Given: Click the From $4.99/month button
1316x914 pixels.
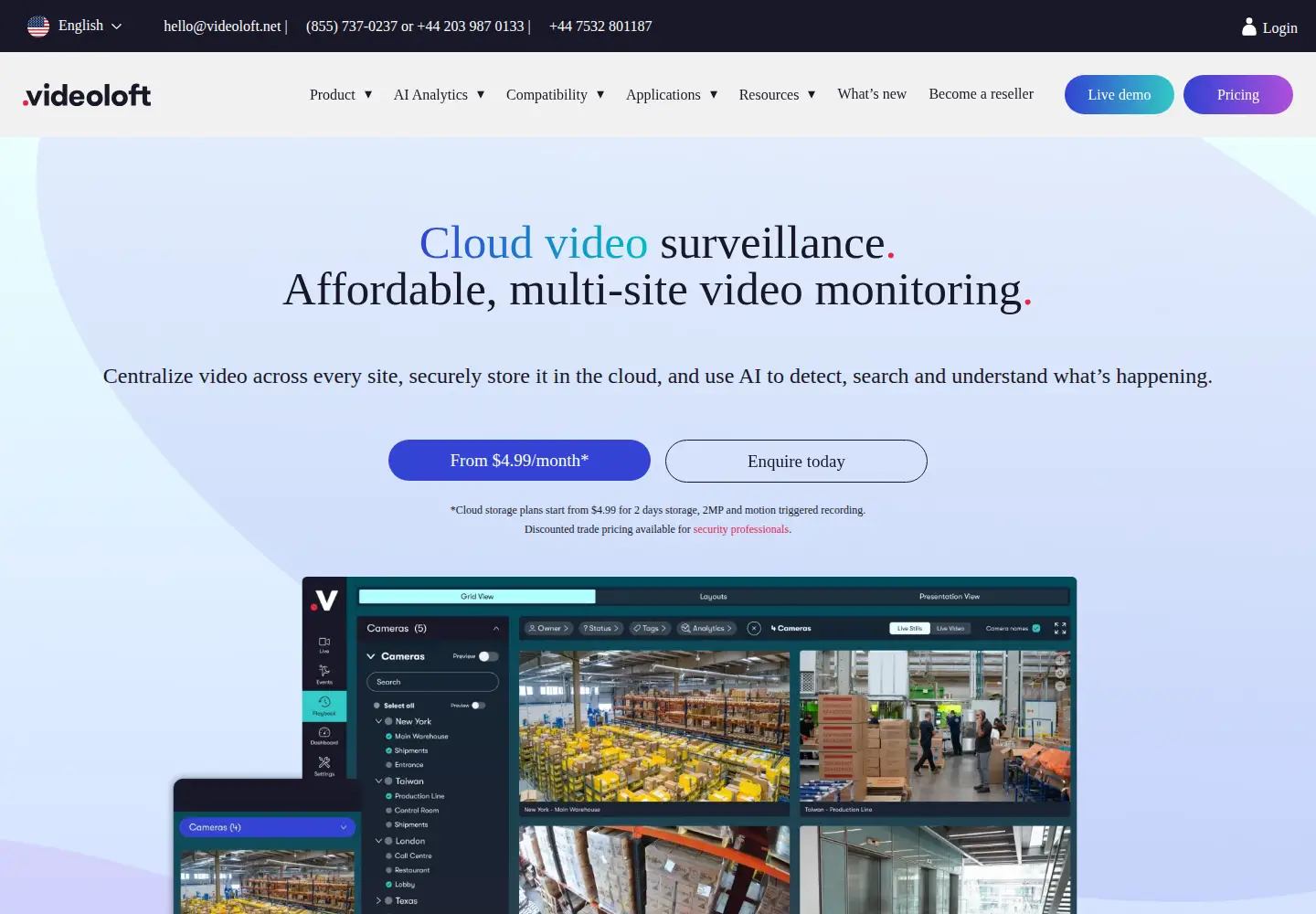Looking at the screenshot, I should 519,460.
